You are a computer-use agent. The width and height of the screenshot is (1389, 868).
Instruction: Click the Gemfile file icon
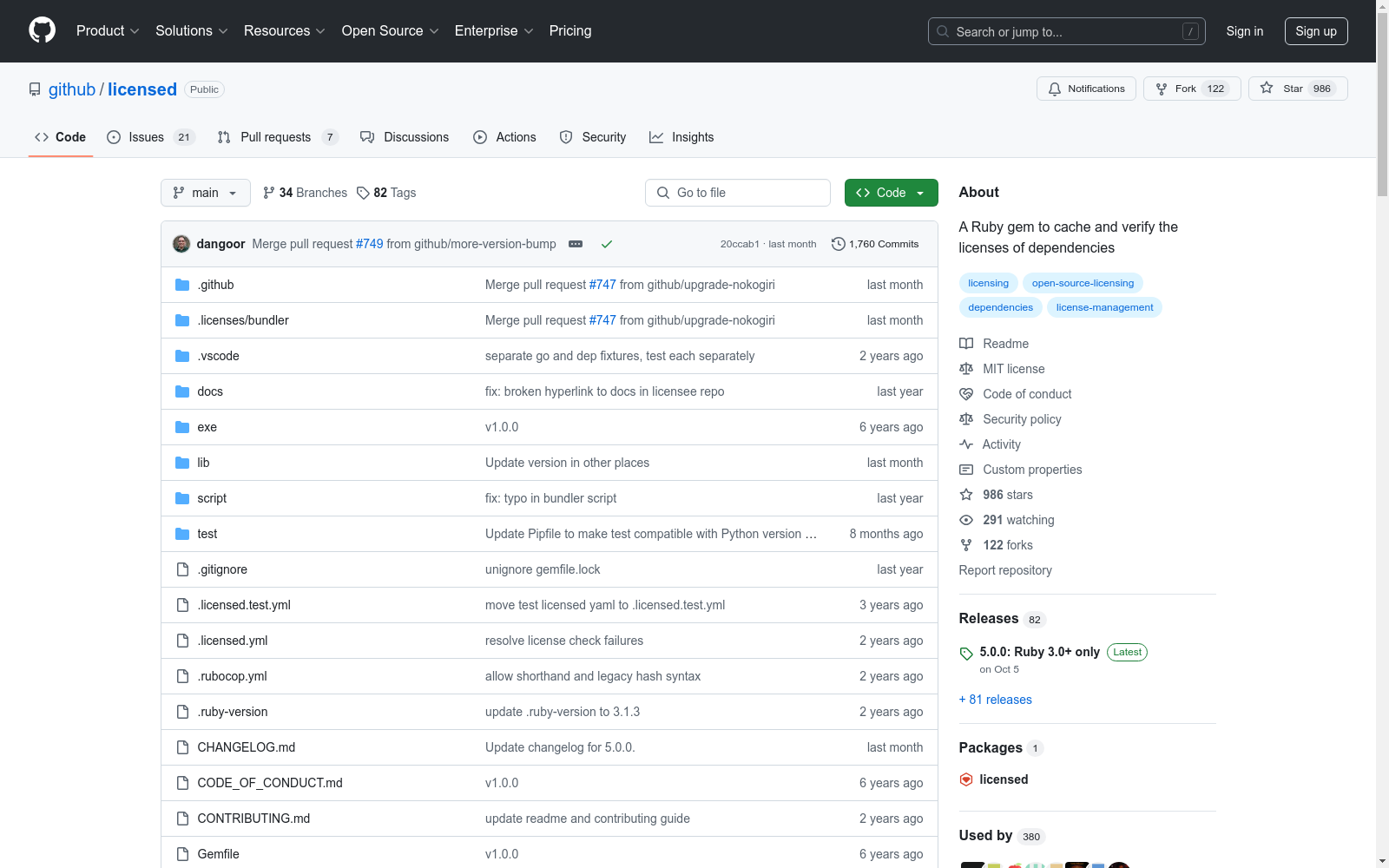182,854
